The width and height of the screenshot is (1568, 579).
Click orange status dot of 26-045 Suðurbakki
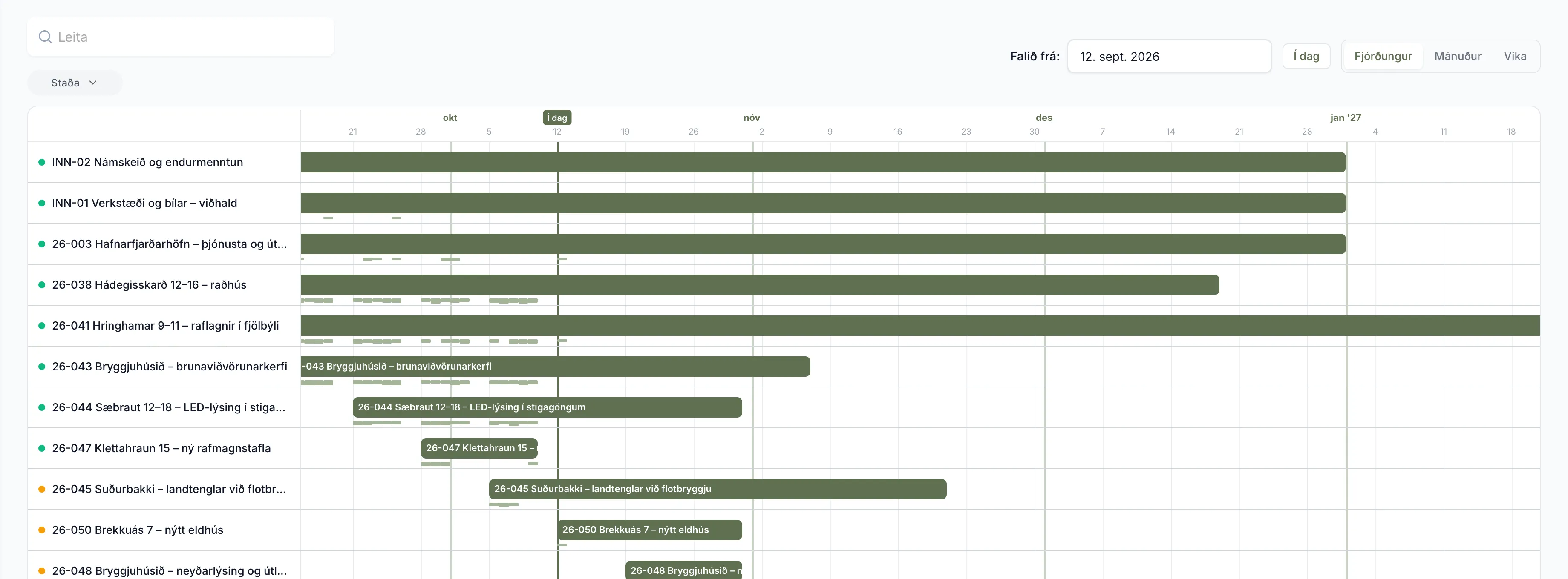coord(41,489)
